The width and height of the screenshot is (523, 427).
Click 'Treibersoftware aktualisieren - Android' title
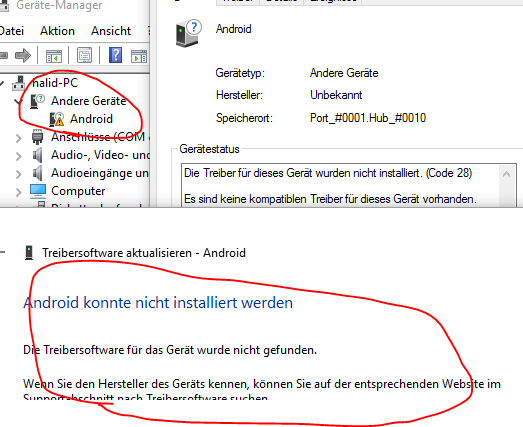coord(144,253)
